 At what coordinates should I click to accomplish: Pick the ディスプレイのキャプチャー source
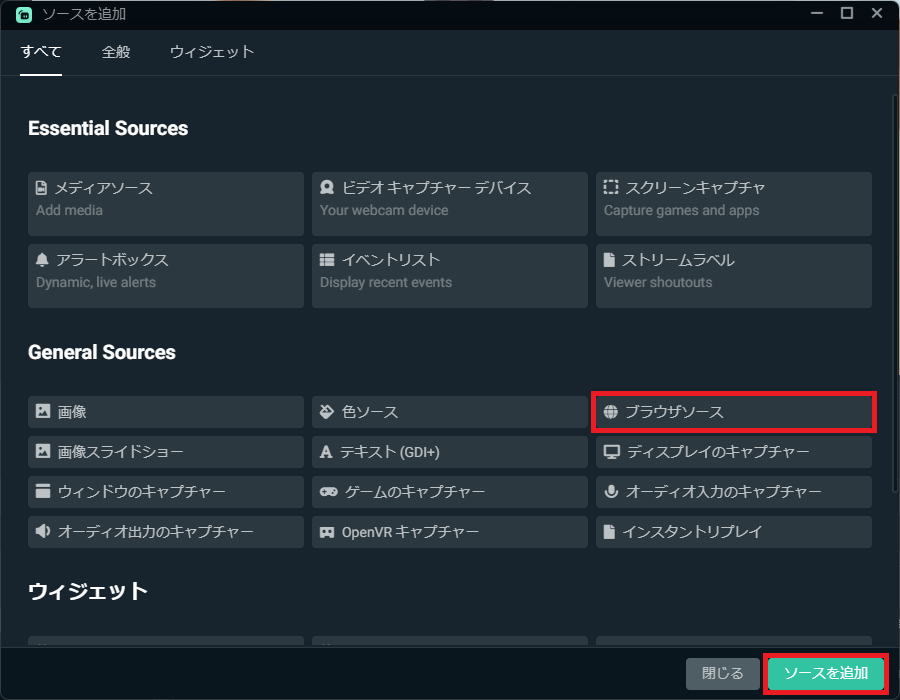pyautogui.click(x=733, y=452)
